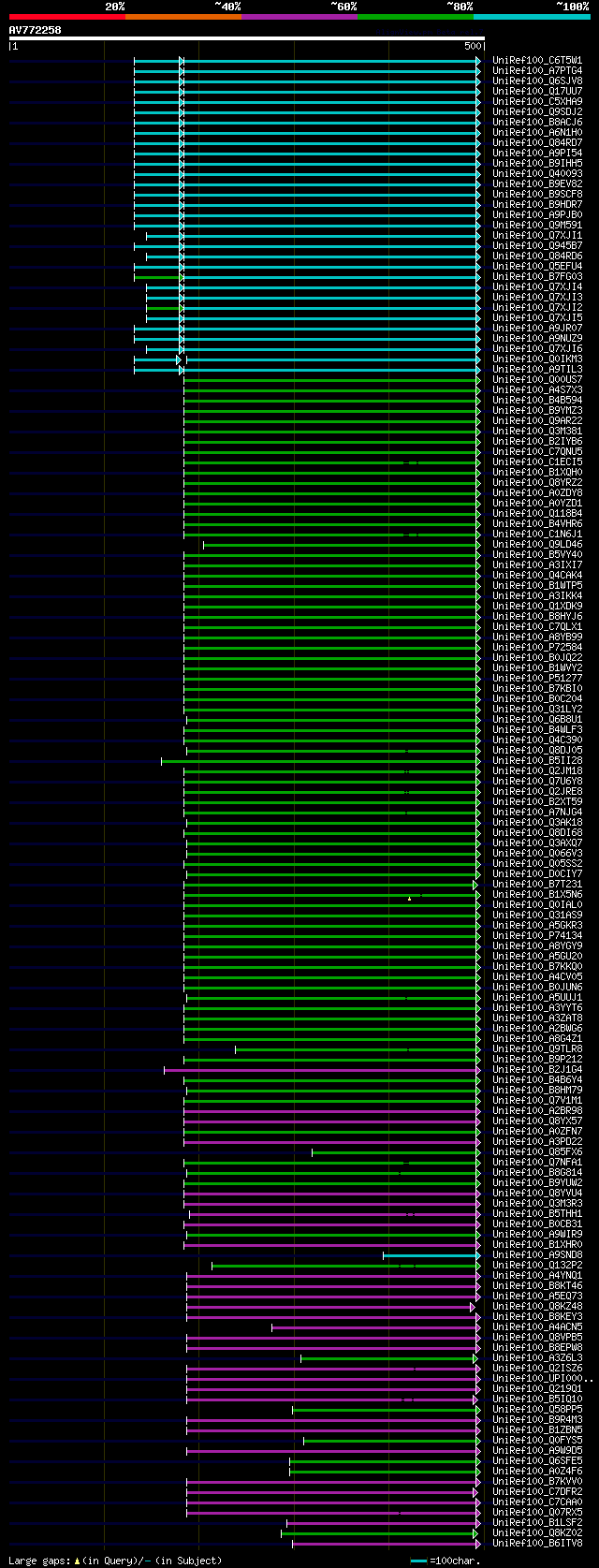Select label UniRef100_B5IQ10

[x=537, y=1399]
